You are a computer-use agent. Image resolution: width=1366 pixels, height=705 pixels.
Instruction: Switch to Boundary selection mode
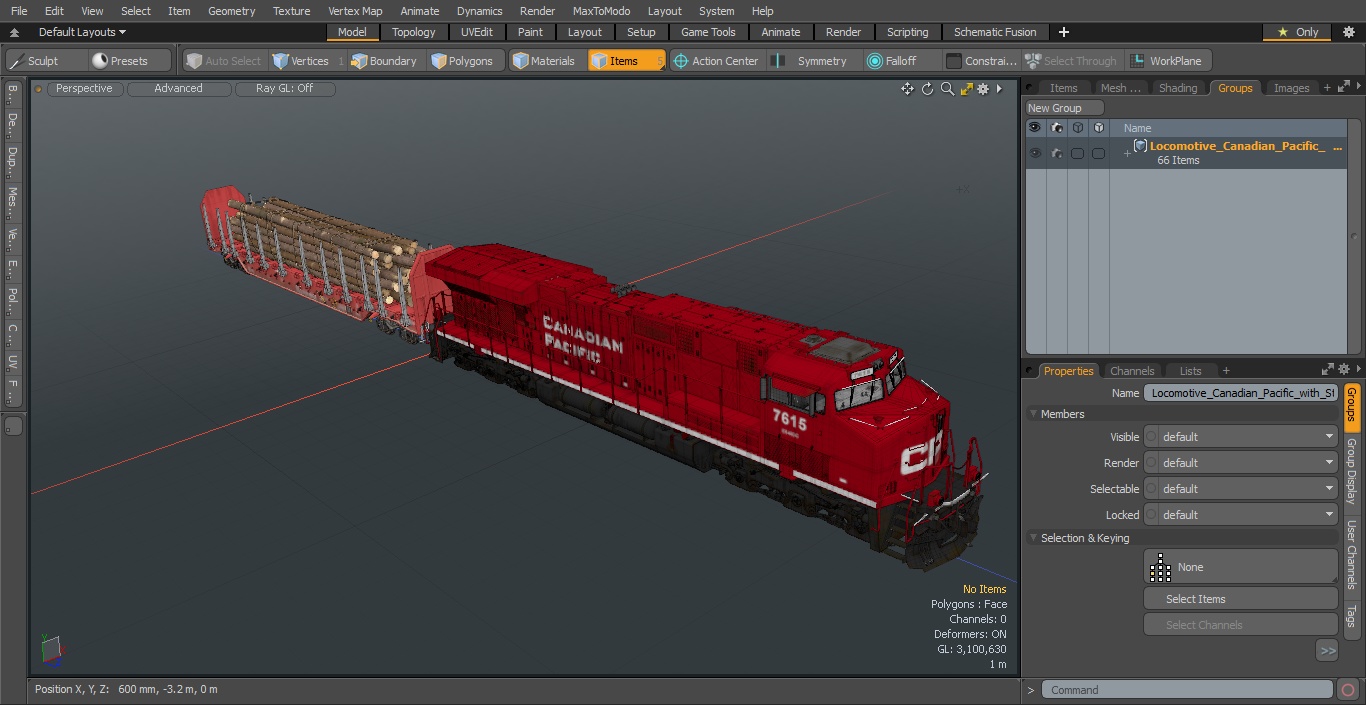pos(385,61)
